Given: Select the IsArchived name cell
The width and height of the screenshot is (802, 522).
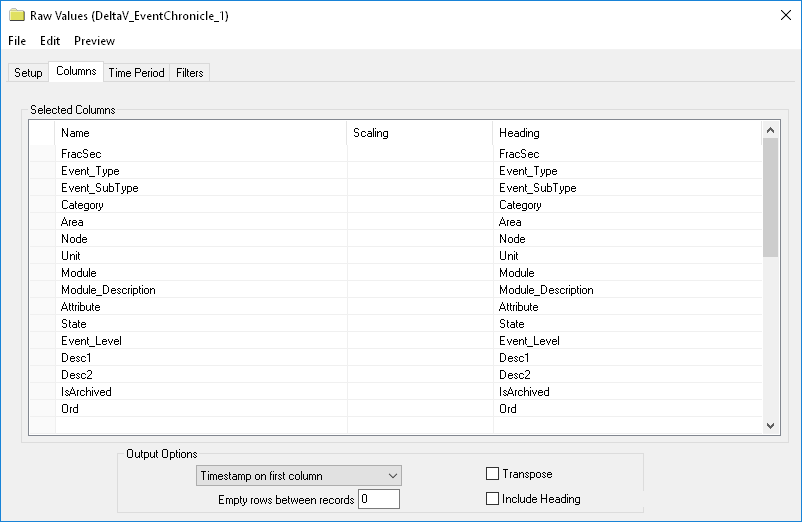Looking at the screenshot, I should tap(200, 392).
